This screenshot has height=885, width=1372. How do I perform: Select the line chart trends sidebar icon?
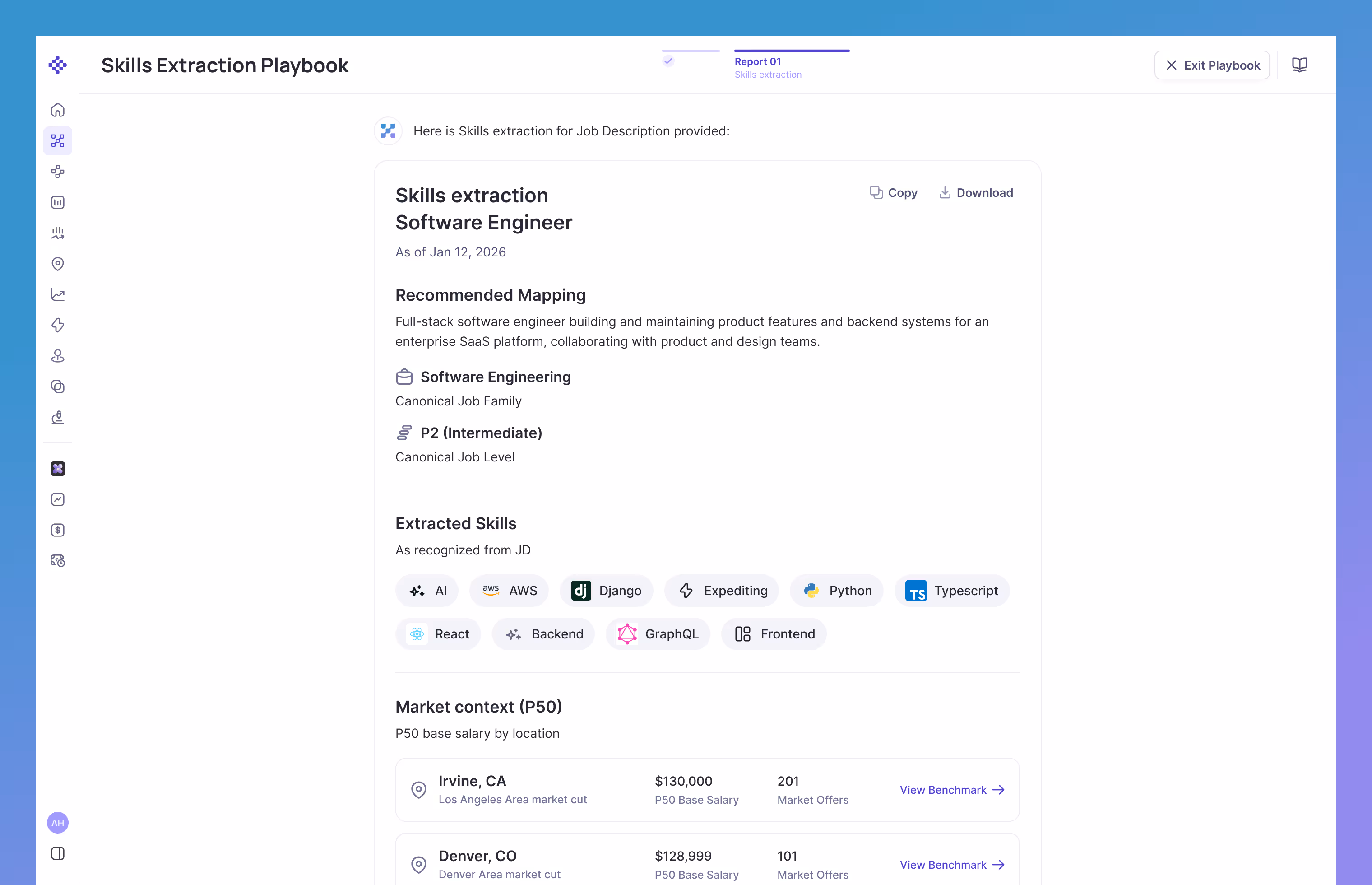pyautogui.click(x=57, y=294)
